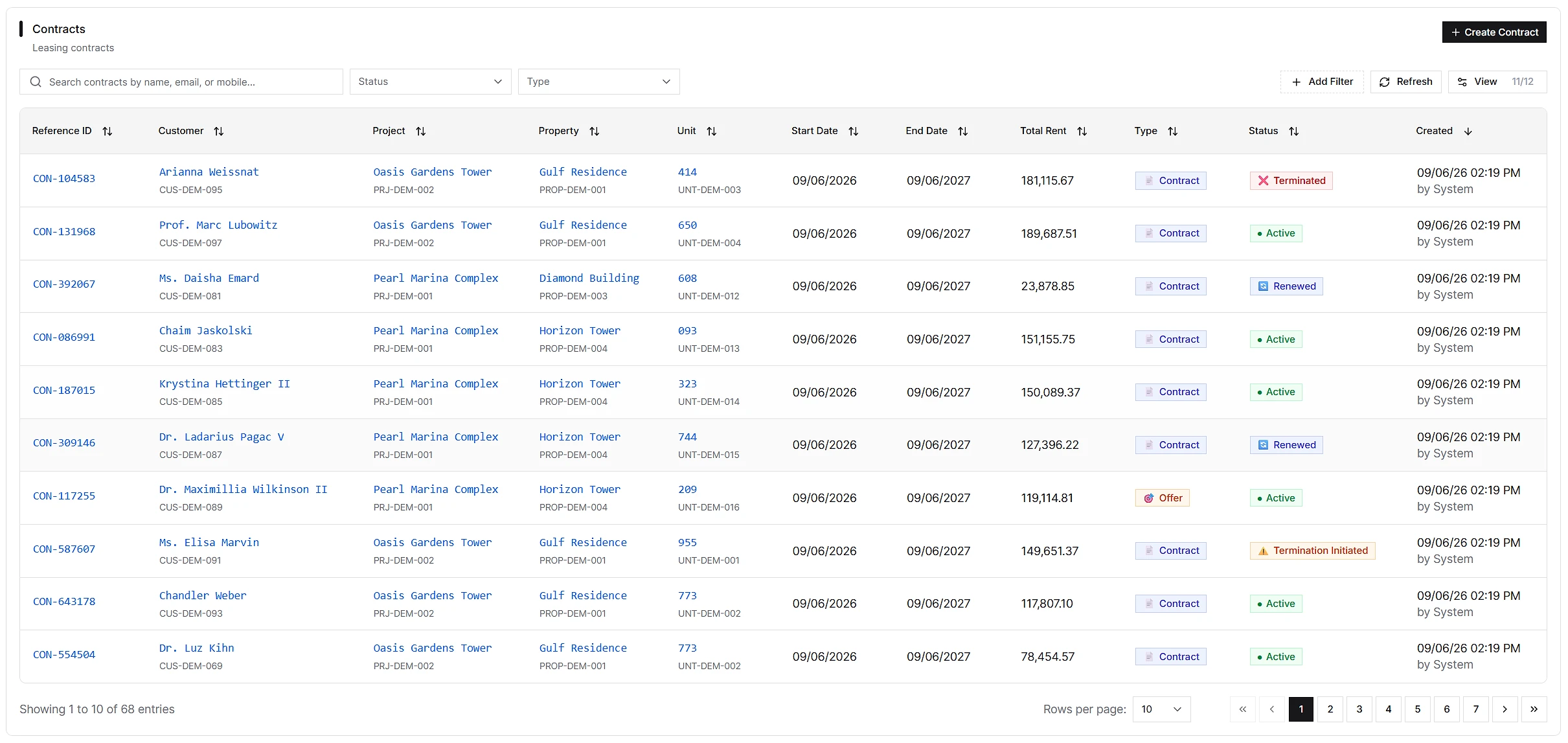This screenshot has height=743, width=1568.
Task: Refresh the contracts table
Action: click(1406, 82)
